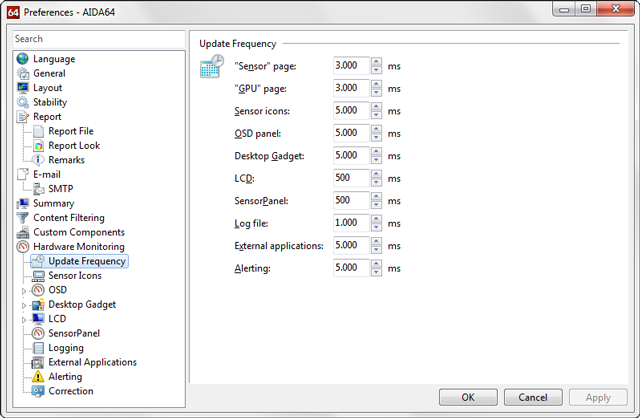Click the Content Filtering funnel icon
The height and width of the screenshot is (418, 640).
(23, 218)
